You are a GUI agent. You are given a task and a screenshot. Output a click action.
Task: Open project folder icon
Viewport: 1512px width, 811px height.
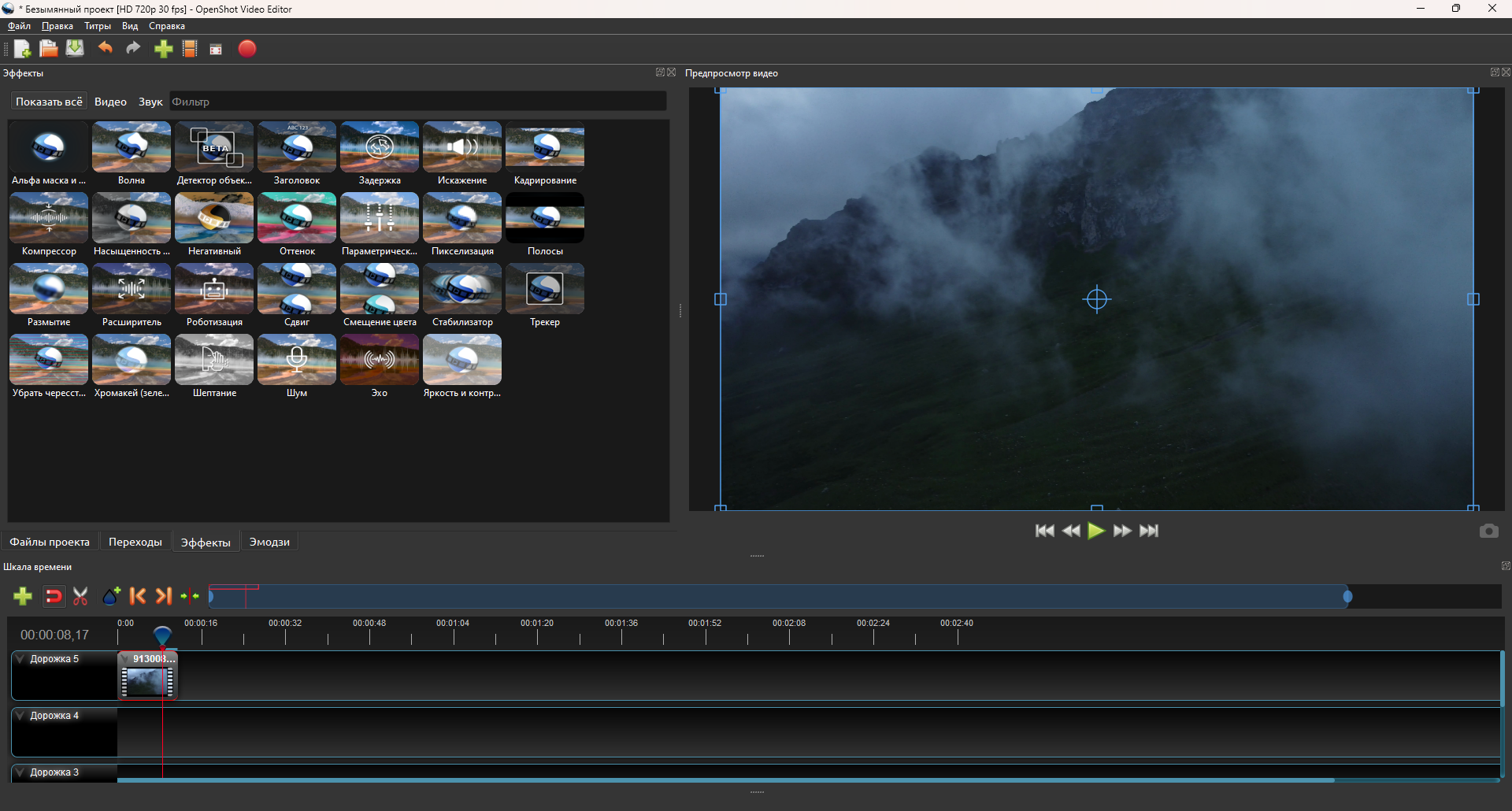pyautogui.click(x=49, y=49)
